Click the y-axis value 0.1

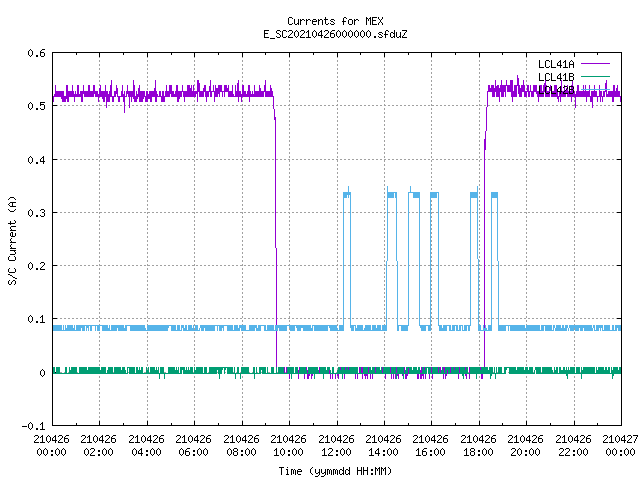36,319
